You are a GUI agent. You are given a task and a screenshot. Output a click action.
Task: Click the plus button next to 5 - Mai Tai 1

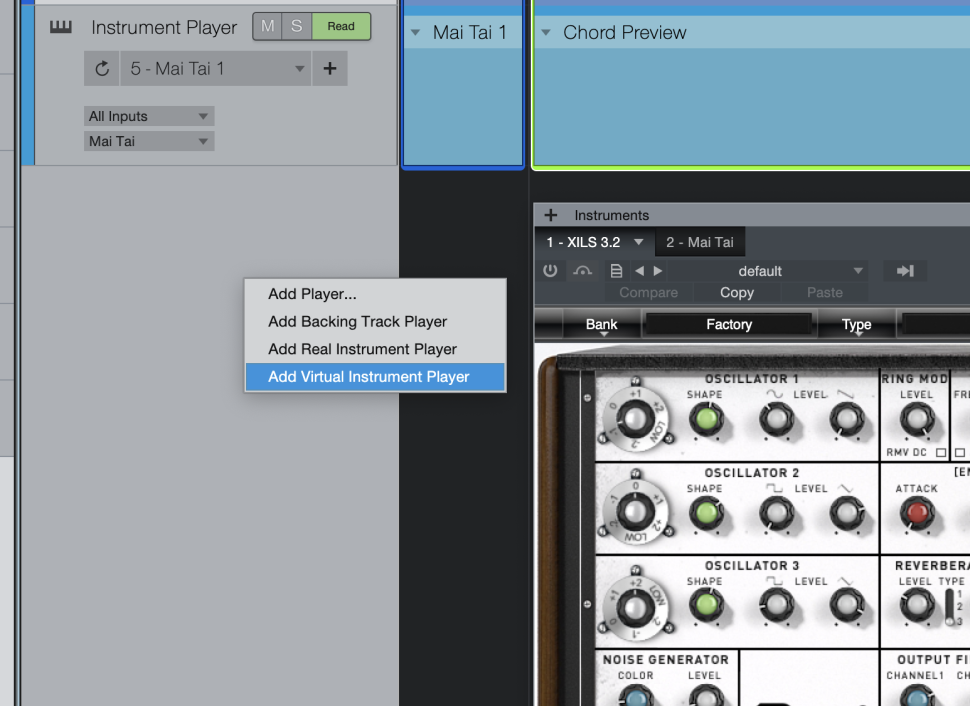pos(329,69)
